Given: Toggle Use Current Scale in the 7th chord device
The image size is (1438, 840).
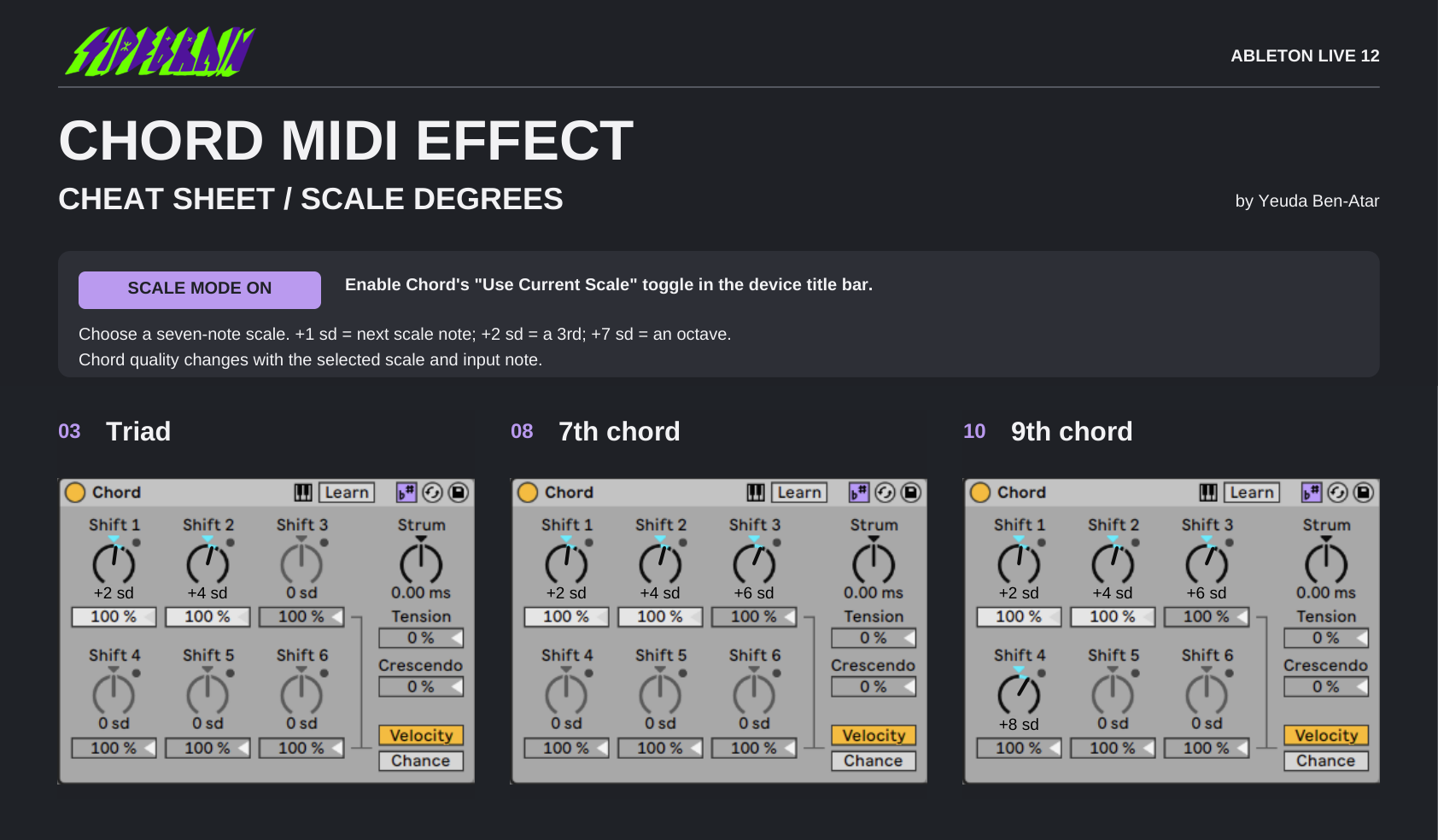Looking at the screenshot, I should pyautogui.click(x=859, y=493).
